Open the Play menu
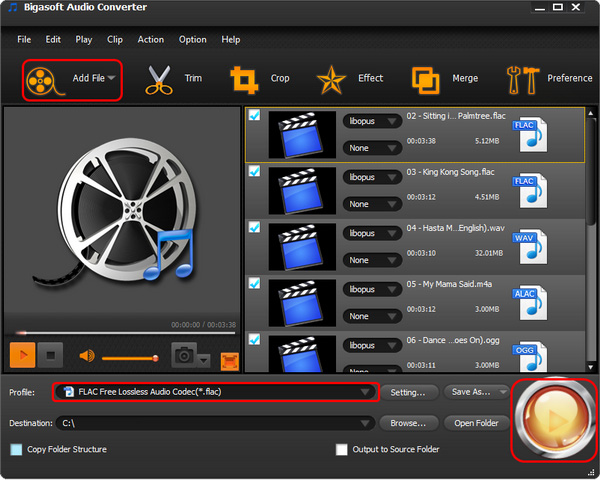The image size is (600, 480). point(83,39)
